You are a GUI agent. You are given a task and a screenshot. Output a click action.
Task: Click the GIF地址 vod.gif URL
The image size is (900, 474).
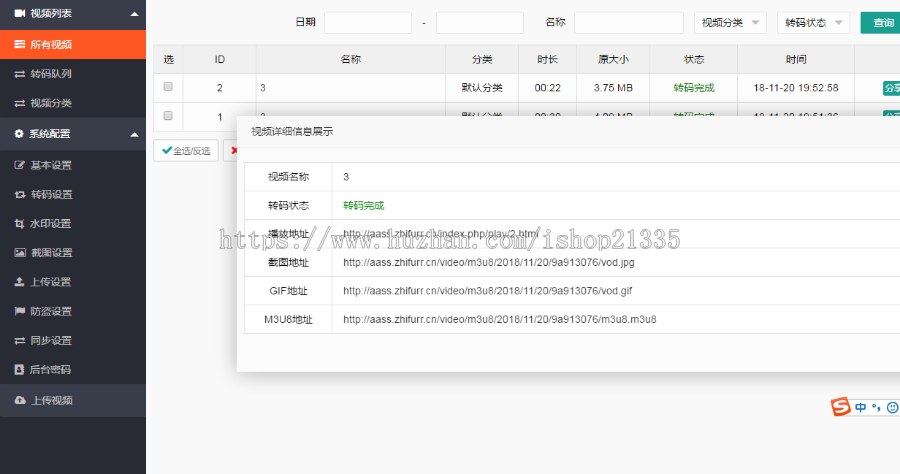[487, 290]
